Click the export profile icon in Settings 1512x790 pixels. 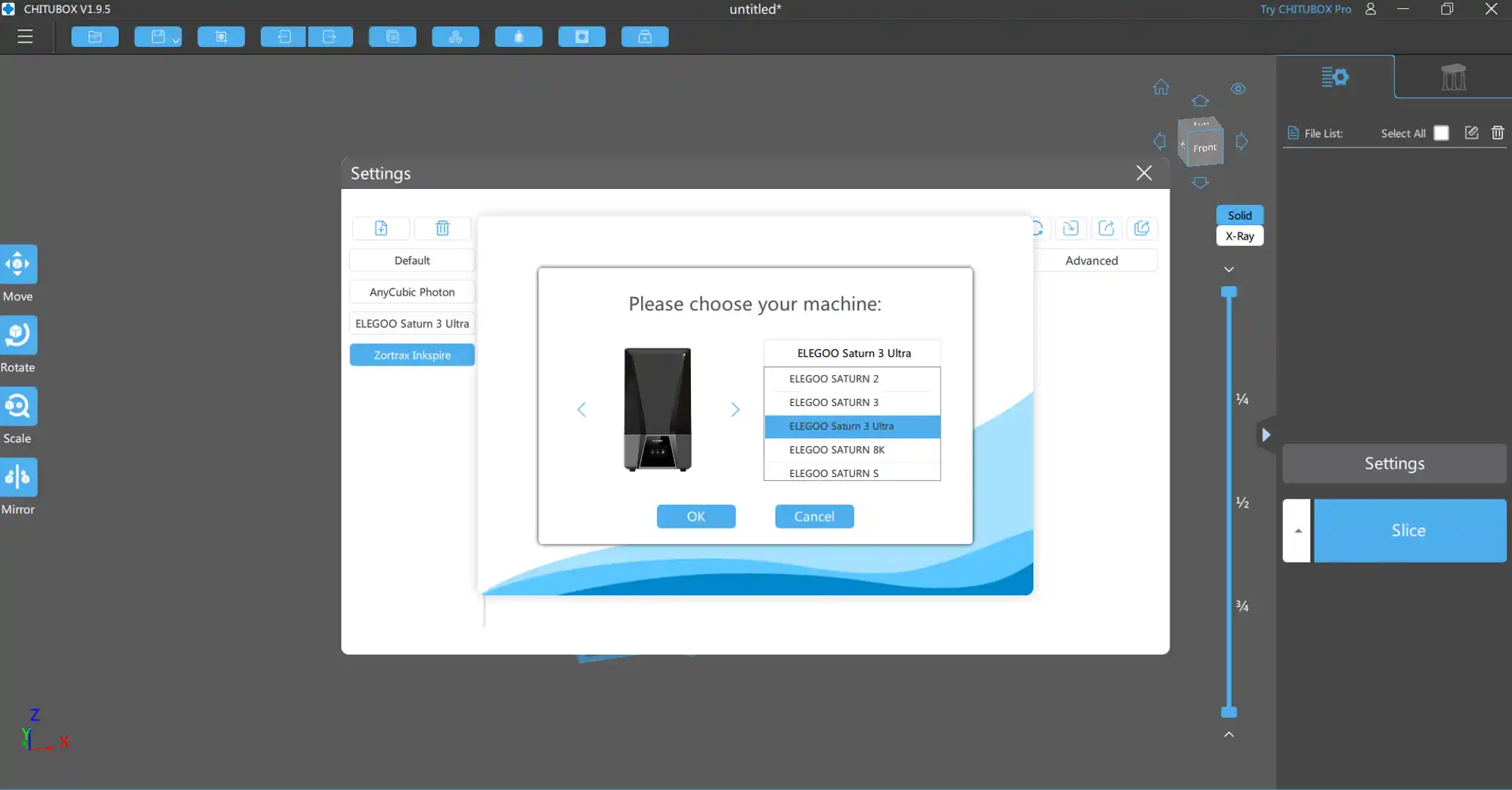click(1106, 228)
